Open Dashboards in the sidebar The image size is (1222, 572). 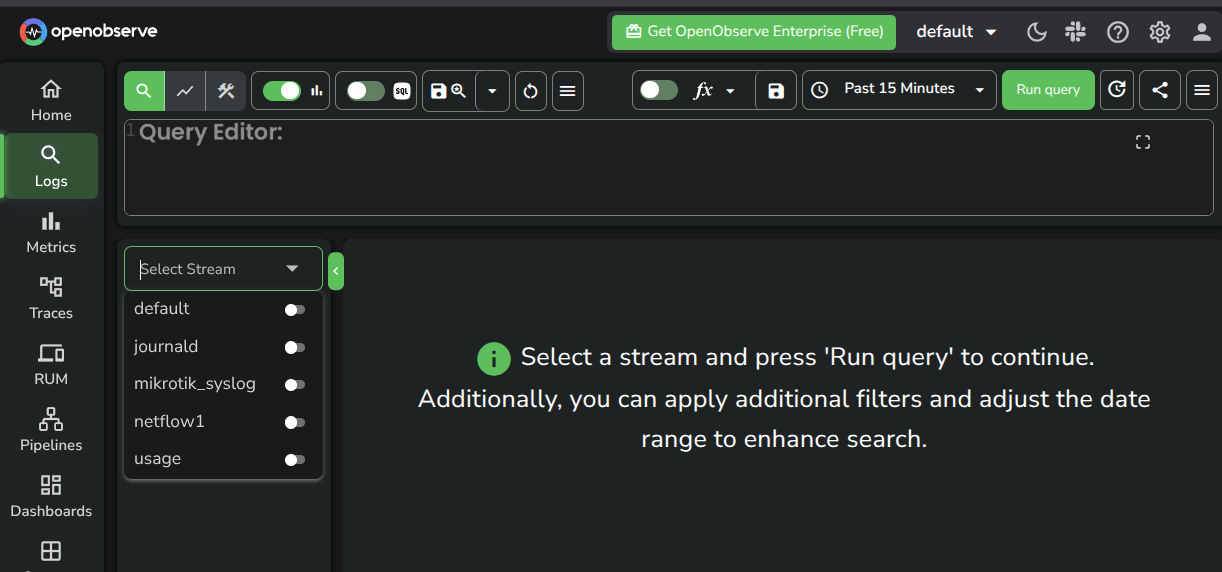(51, 497)
